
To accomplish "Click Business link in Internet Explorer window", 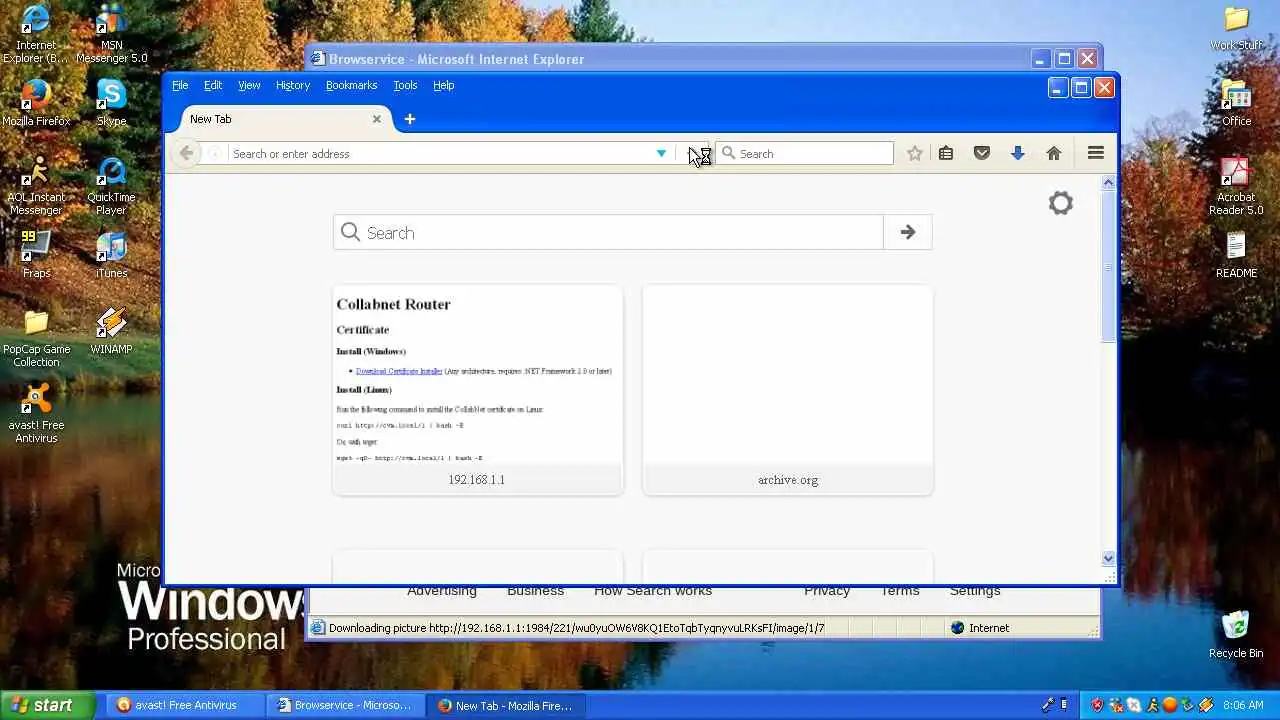I will pyautogui.click(x=535, y=591).
